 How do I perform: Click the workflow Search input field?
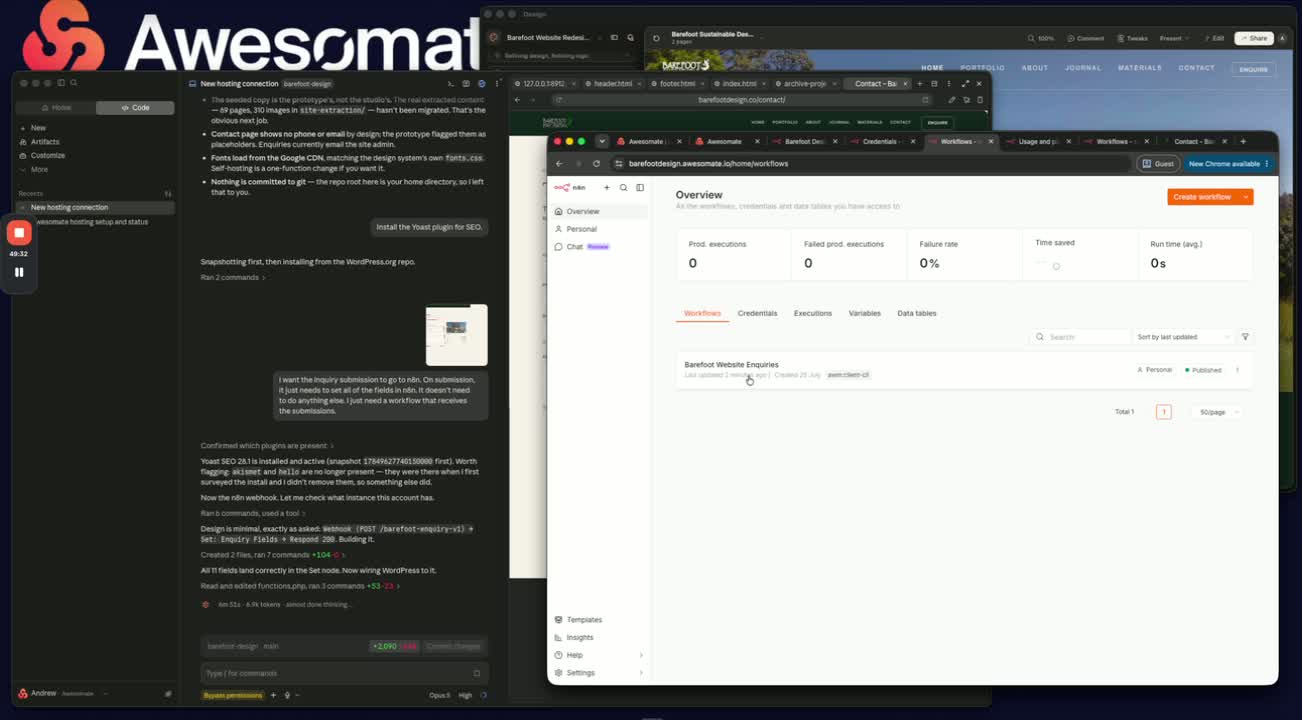tap(1080, 337)
